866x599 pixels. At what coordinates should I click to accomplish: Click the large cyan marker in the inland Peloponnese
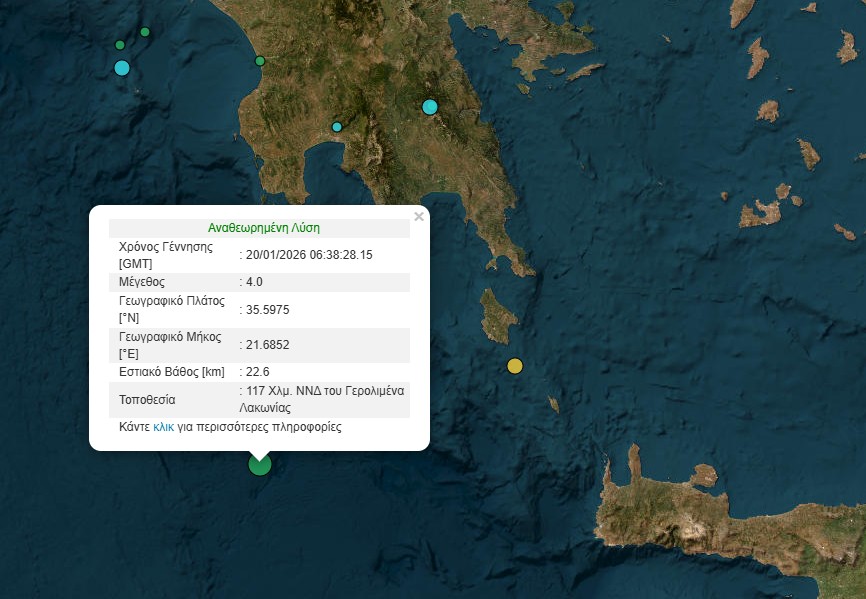[430, 107]
